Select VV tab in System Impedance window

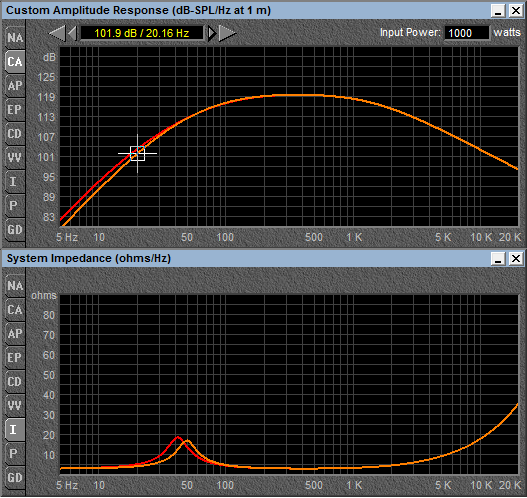pyautogui.click(x=15, y=406)
